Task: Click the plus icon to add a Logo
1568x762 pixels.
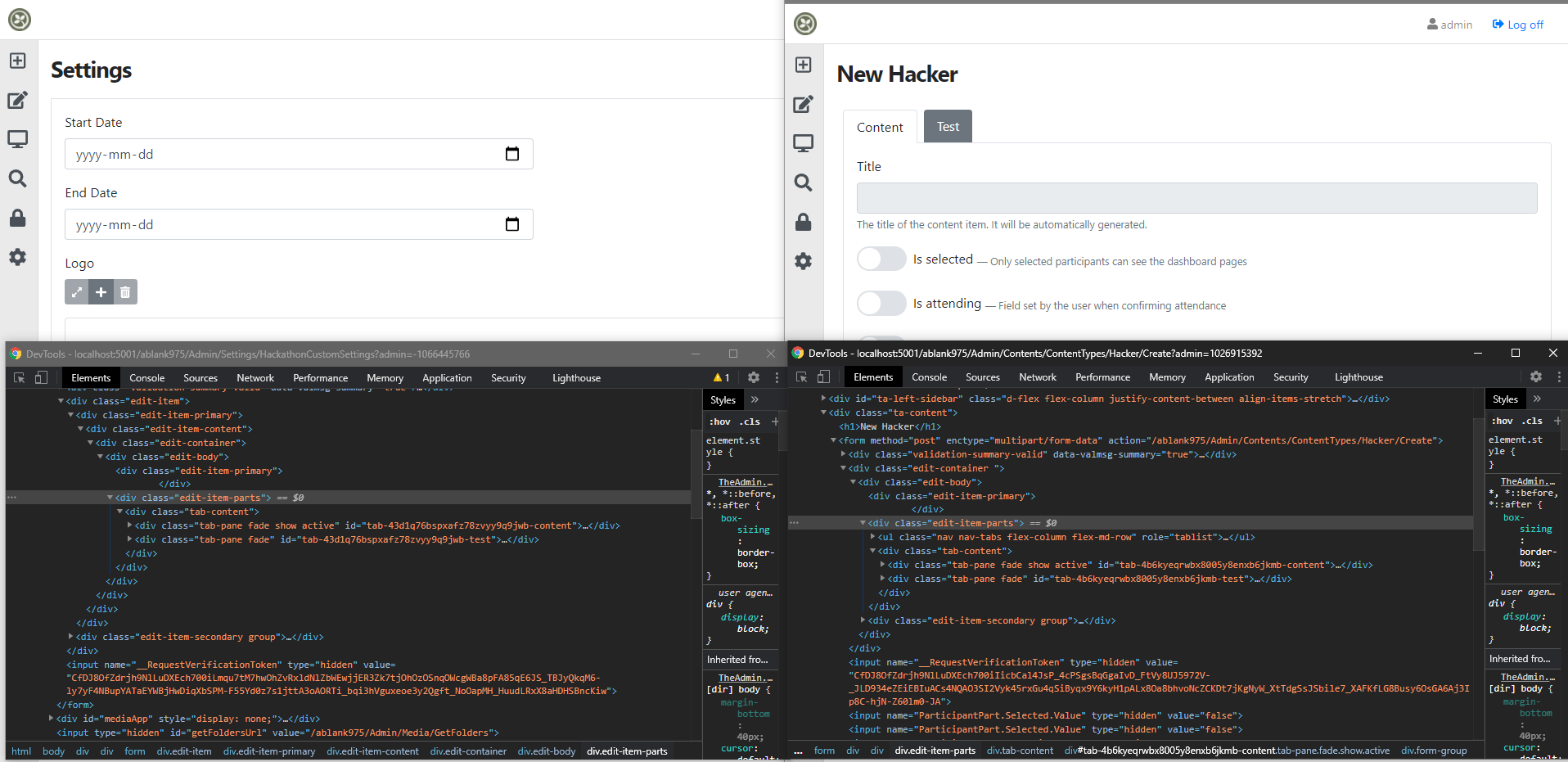Action: coord(101,291)
